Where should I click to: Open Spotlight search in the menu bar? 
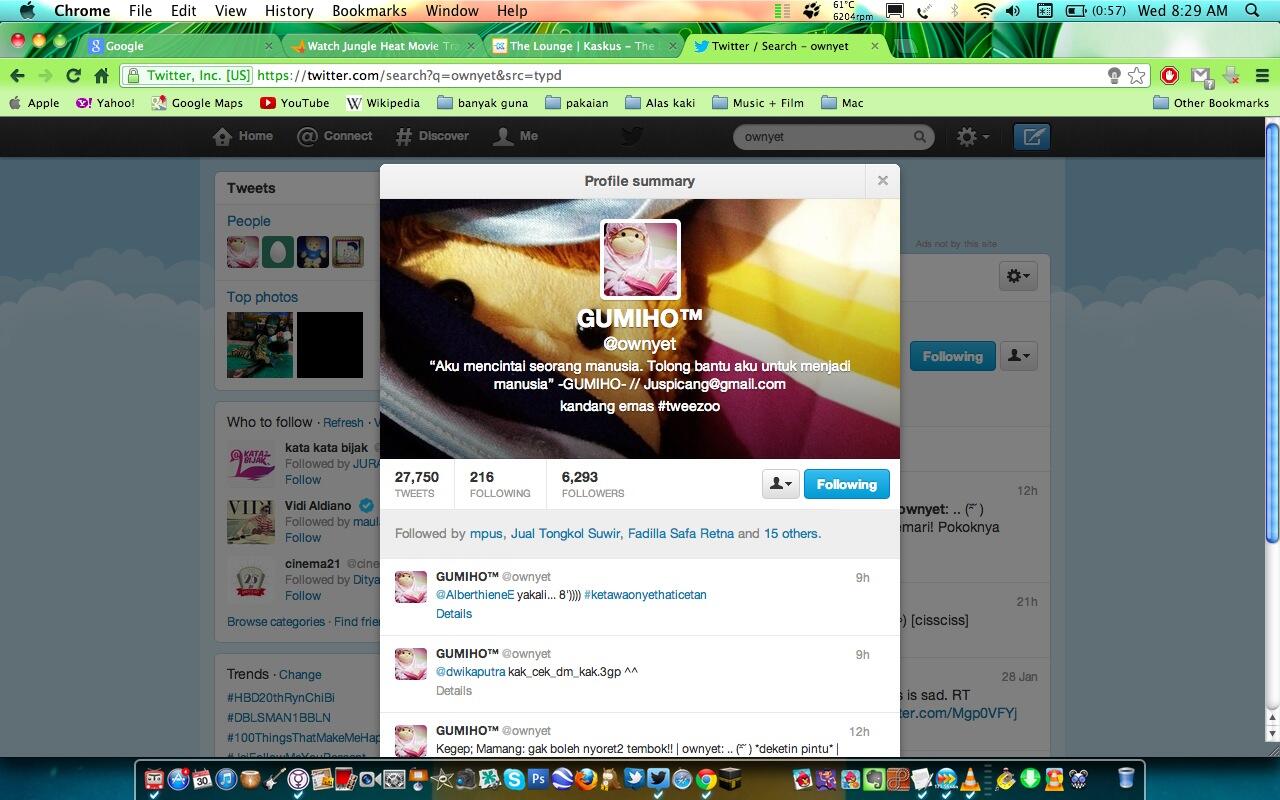[1252, 11]
